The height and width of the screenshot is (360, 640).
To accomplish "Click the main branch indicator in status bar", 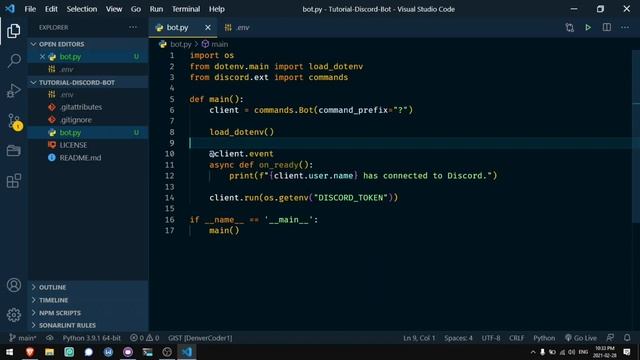I will 23,338.
